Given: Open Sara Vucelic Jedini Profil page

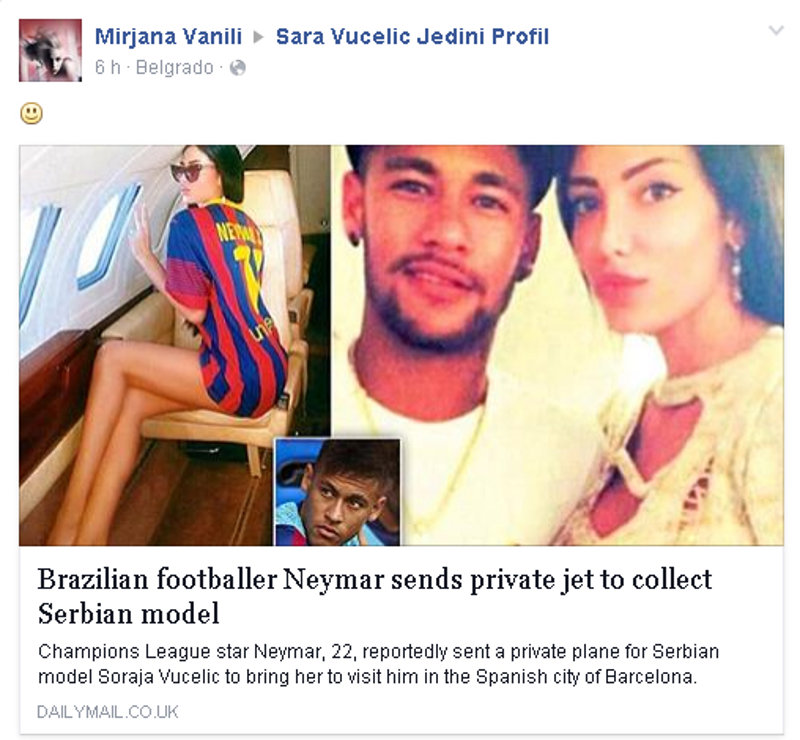Looking at the screenshot, I should (x=412, y=37).
